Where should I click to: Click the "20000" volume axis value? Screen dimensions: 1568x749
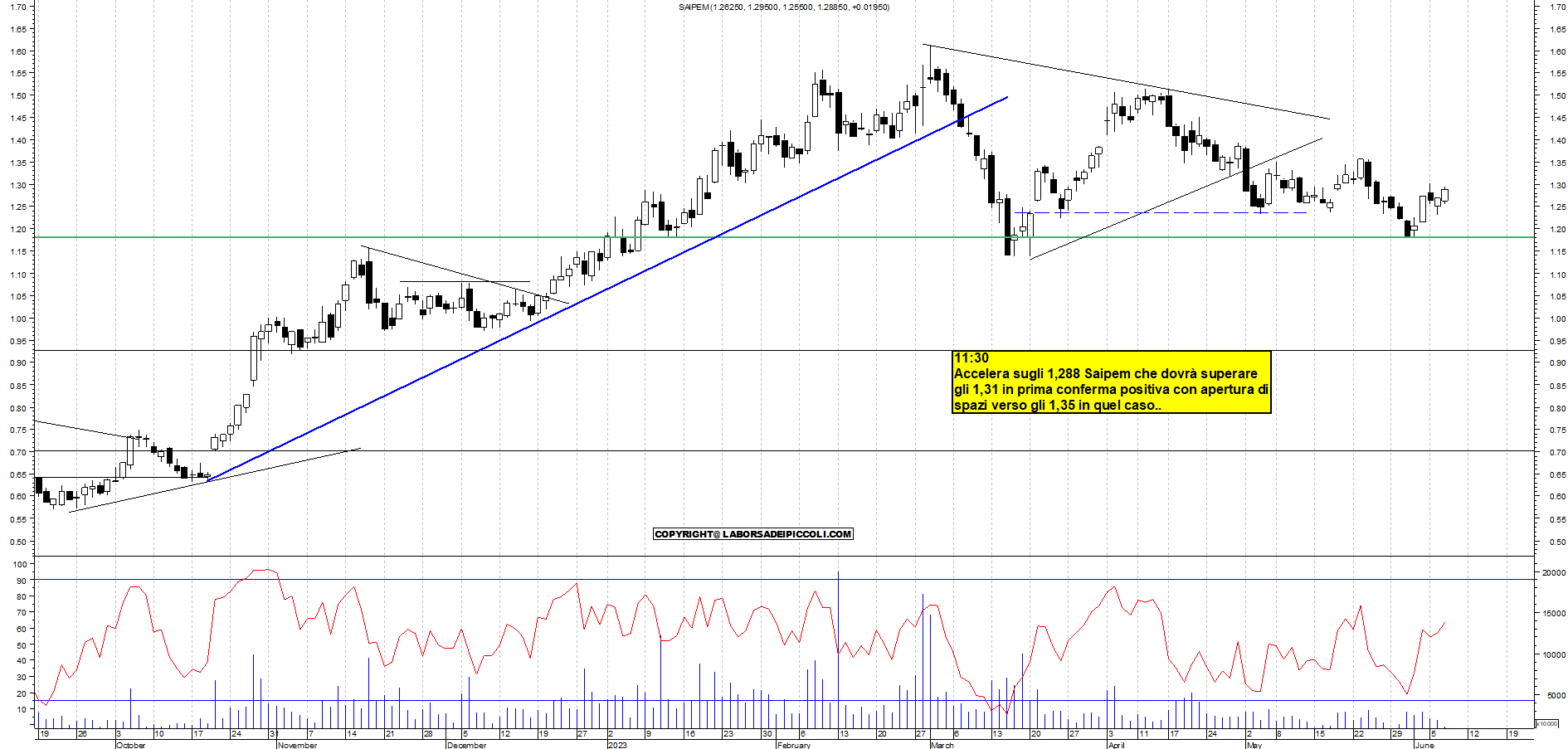1554,572
